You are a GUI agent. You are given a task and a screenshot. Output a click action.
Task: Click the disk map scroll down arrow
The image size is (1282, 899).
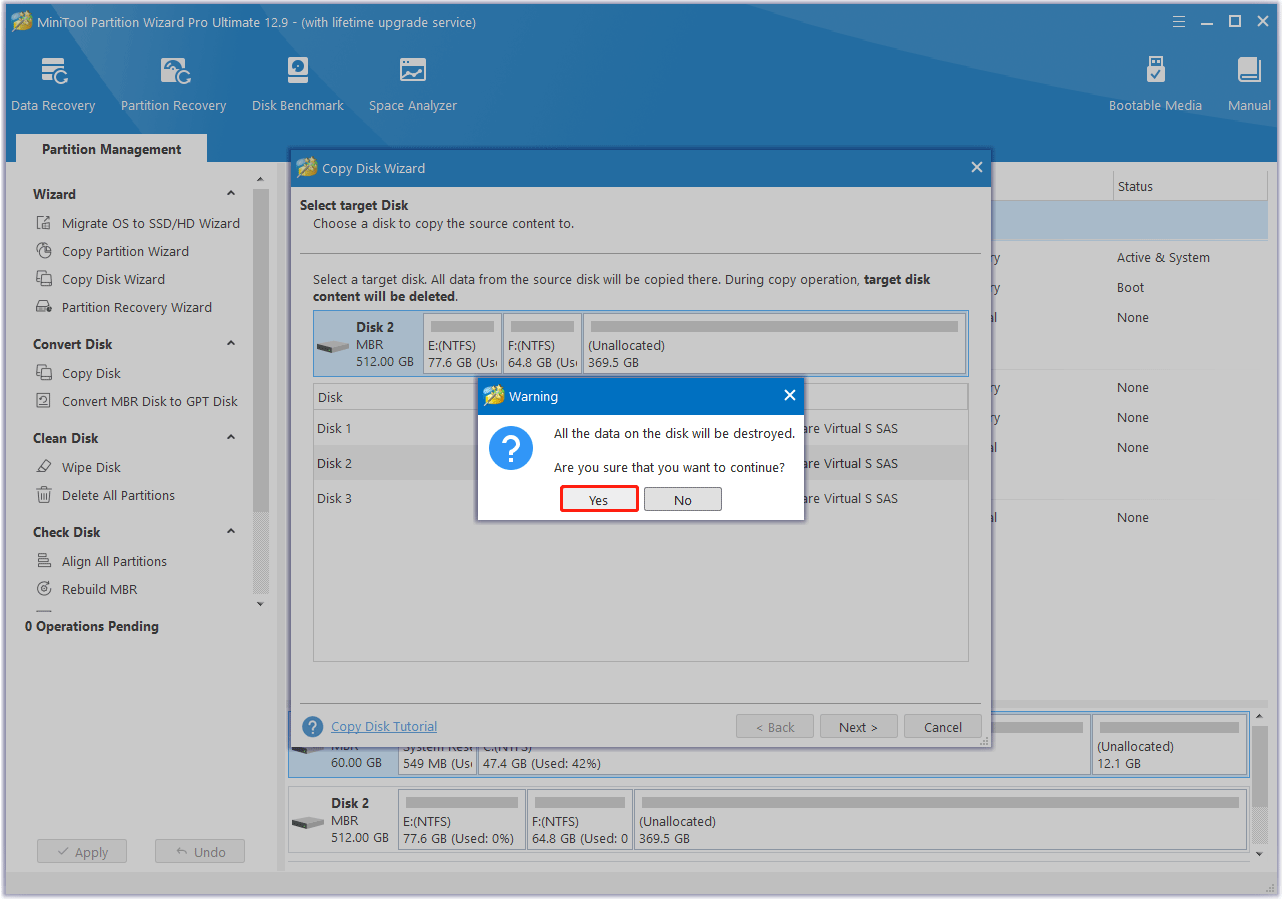coord(1260,855)
